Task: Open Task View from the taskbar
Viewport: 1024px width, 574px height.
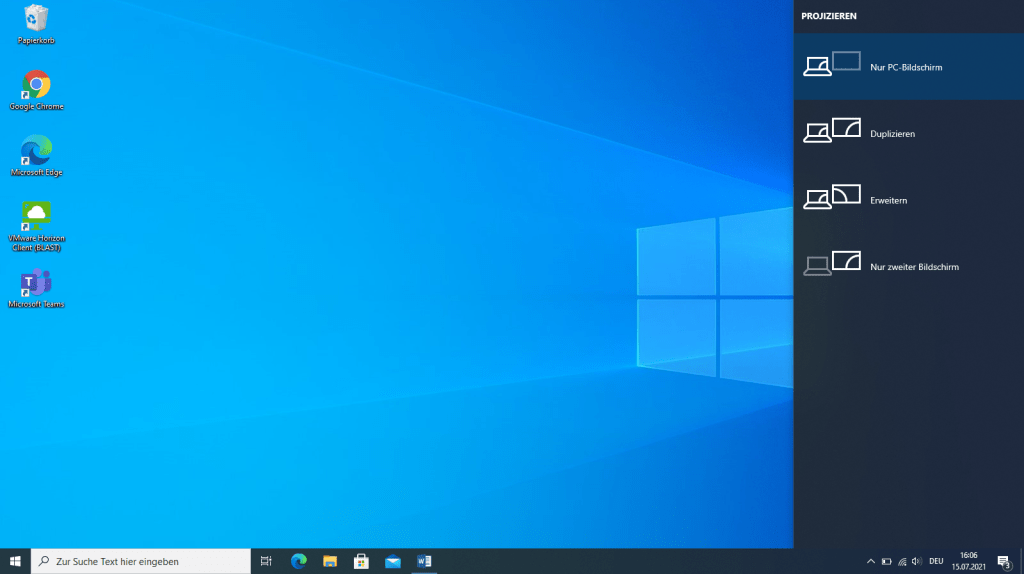Action: click(x=266, y=561)
